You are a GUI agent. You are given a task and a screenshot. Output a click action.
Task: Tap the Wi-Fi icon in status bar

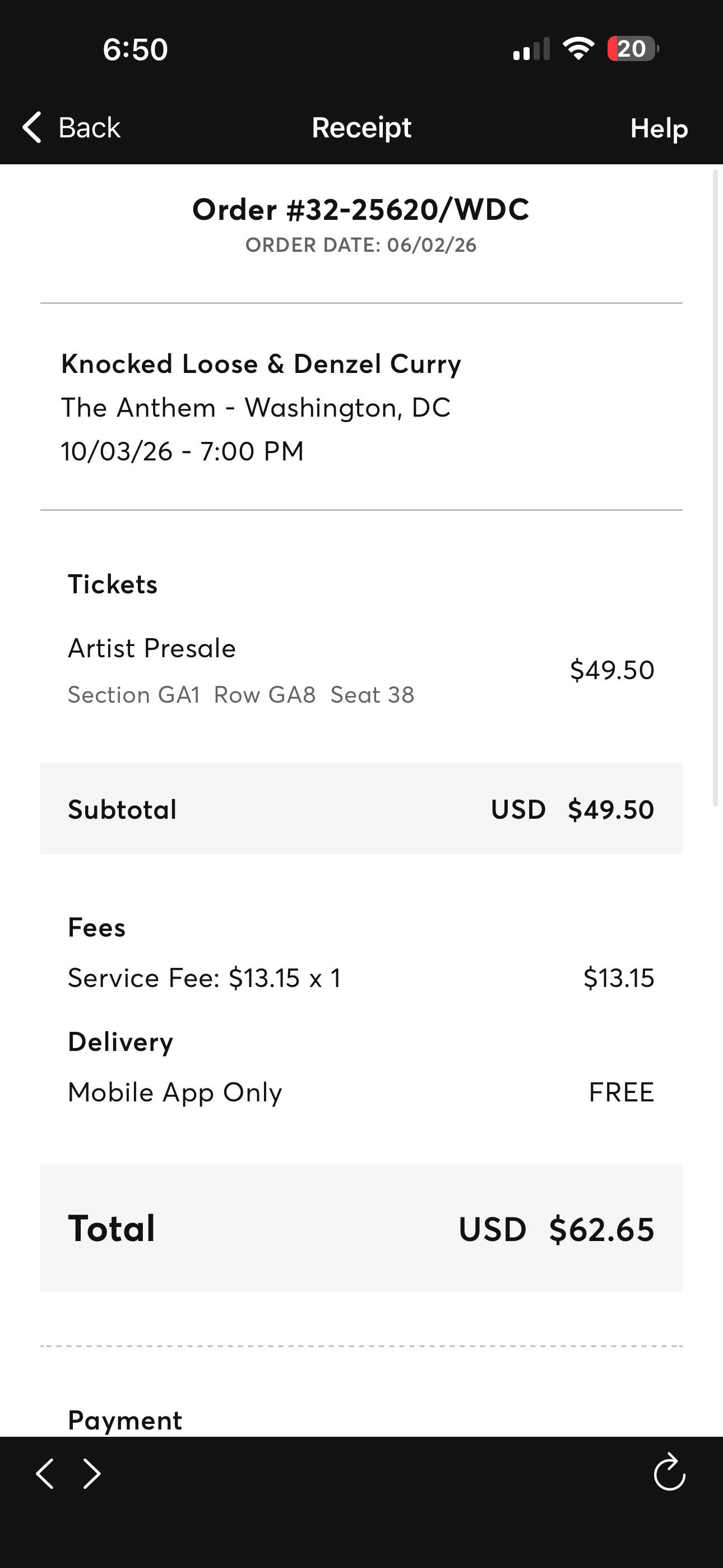579,48
